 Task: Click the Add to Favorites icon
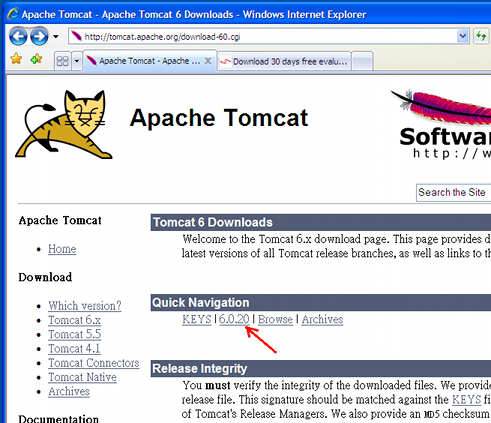click(36, 59)
